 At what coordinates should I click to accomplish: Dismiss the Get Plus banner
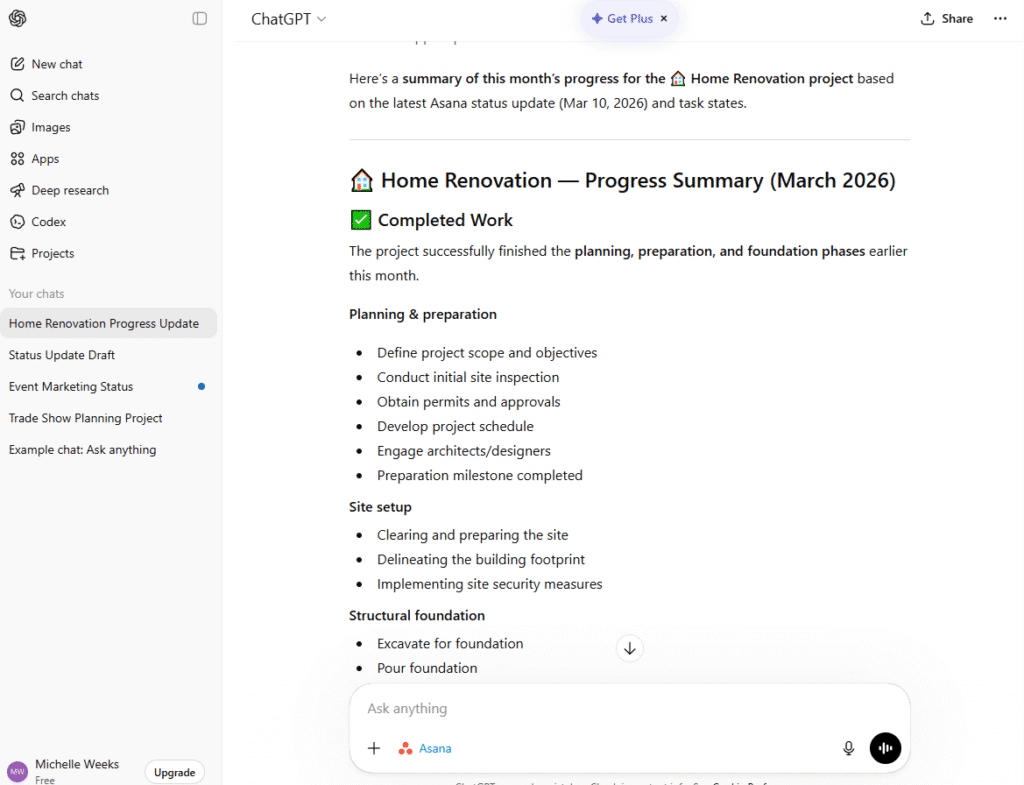(x=664, y=19)
